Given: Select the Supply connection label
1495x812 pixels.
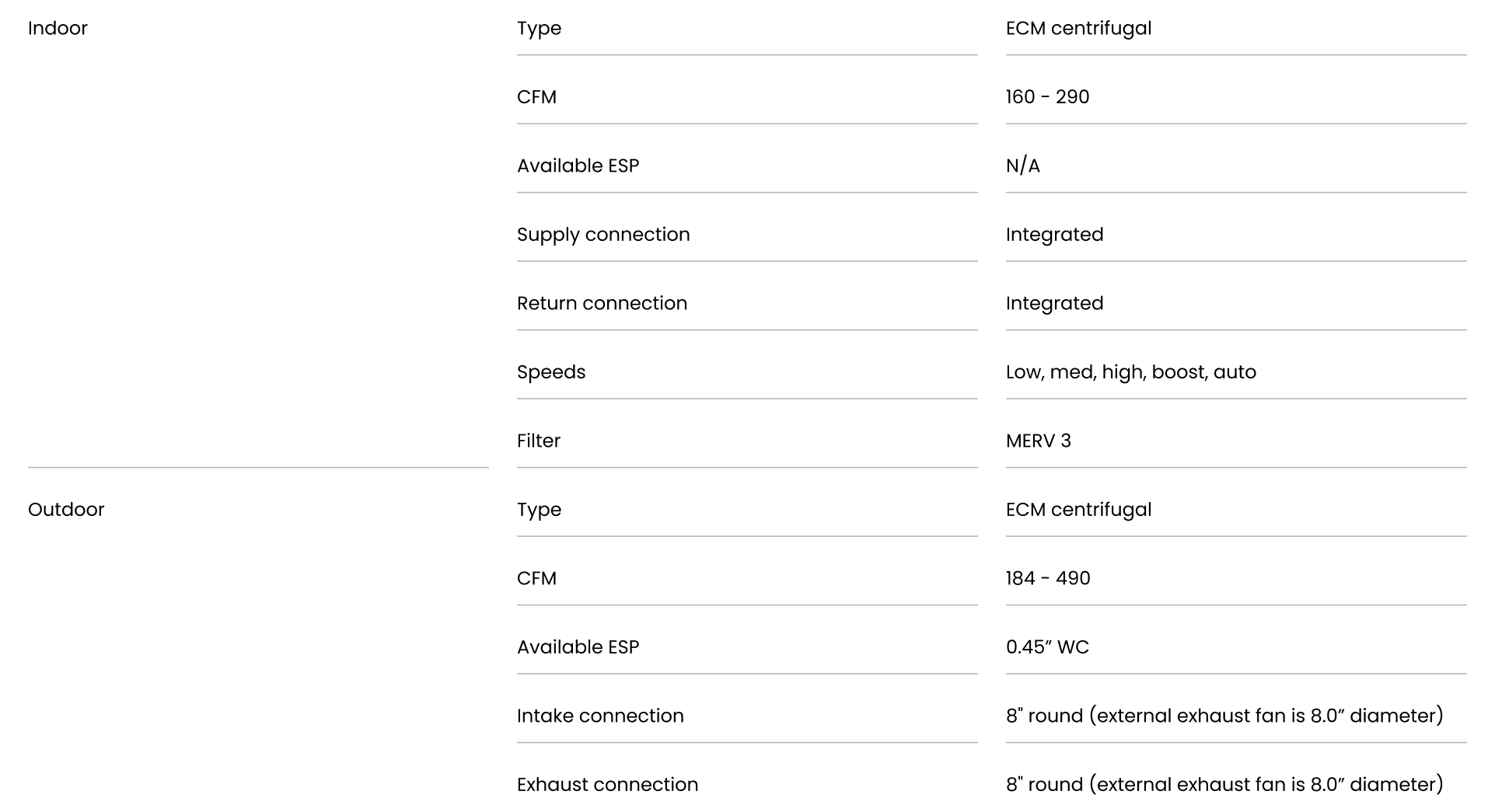Looking at the screenshot, I should [x=603, y=235].
